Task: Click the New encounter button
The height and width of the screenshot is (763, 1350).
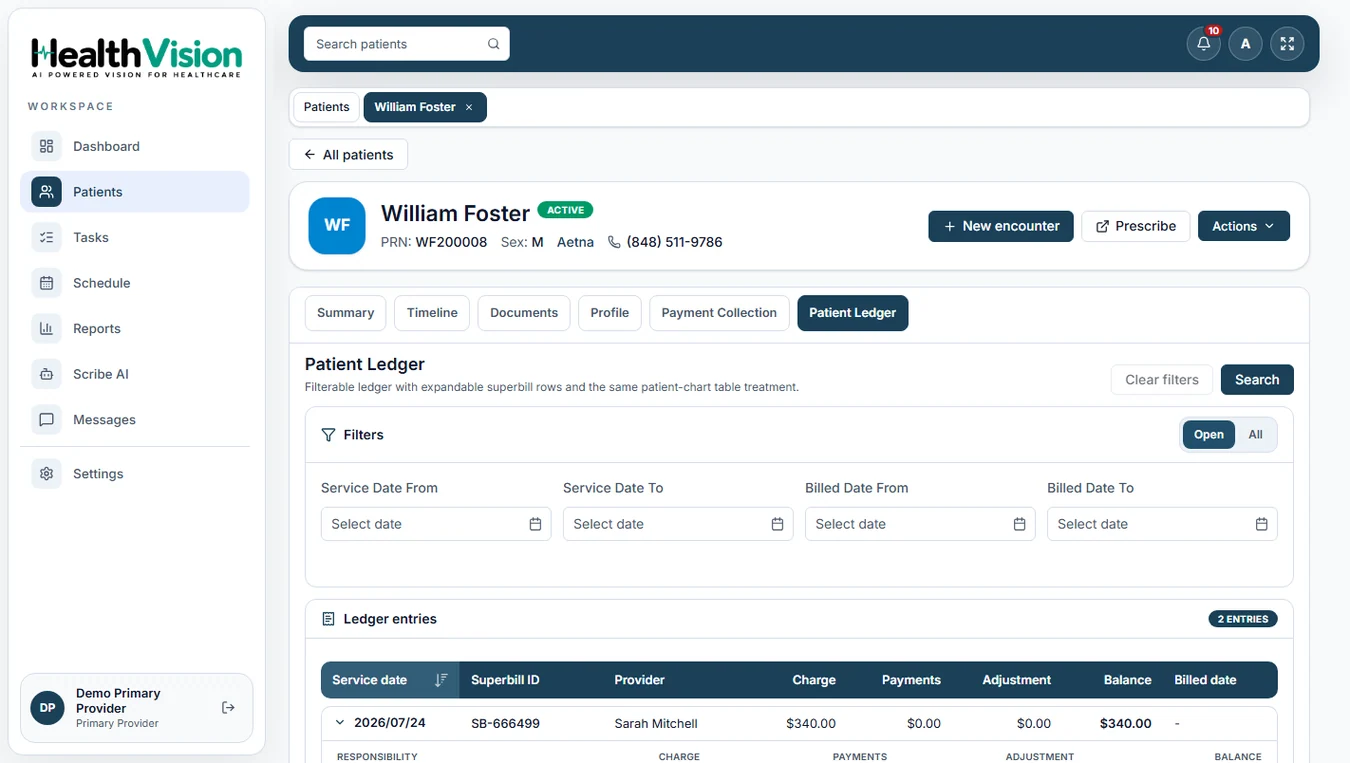Action: click(x=1001, y=226)
